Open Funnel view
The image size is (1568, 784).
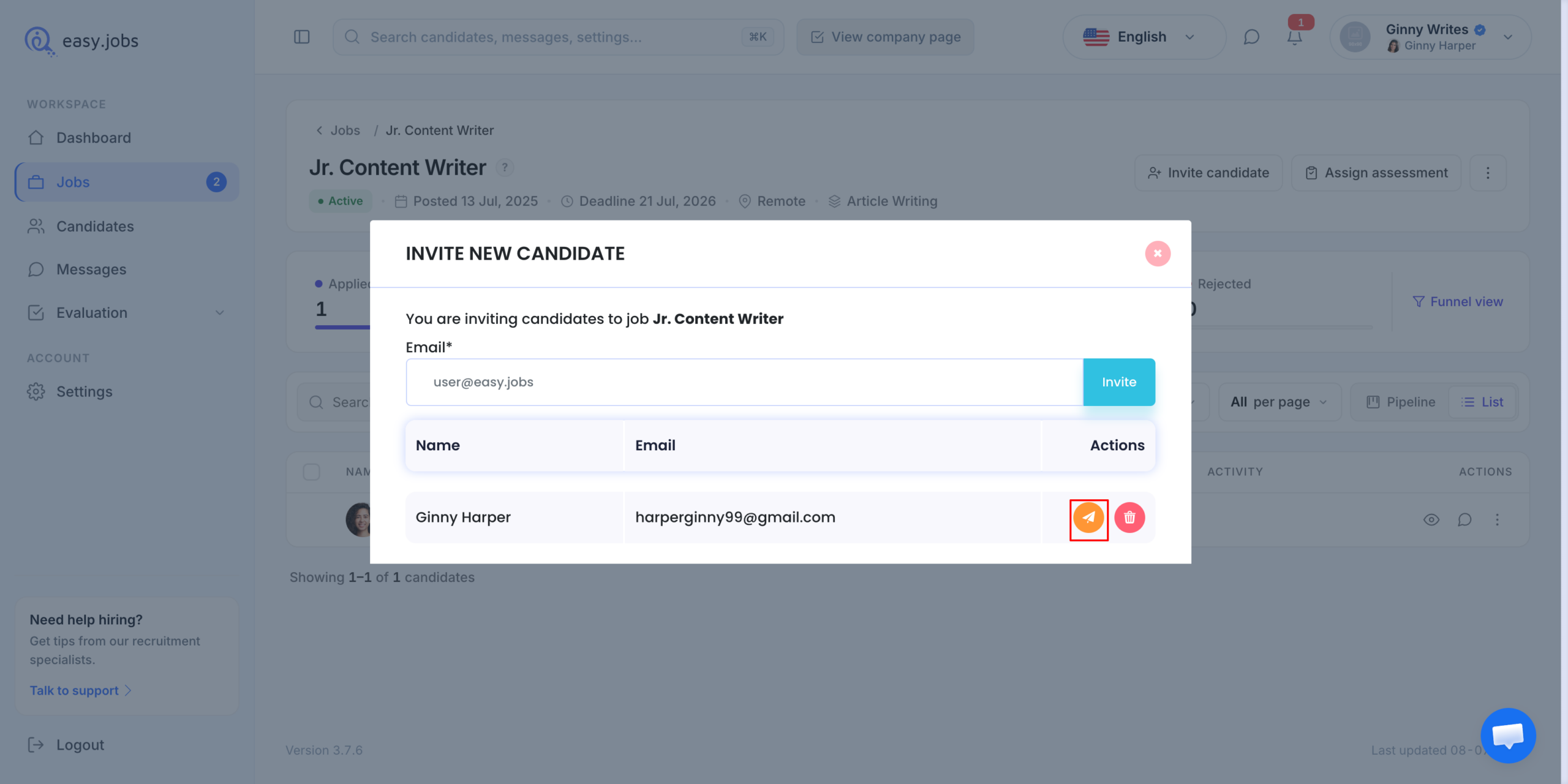pyautogui.click(x=1458, y=301)
